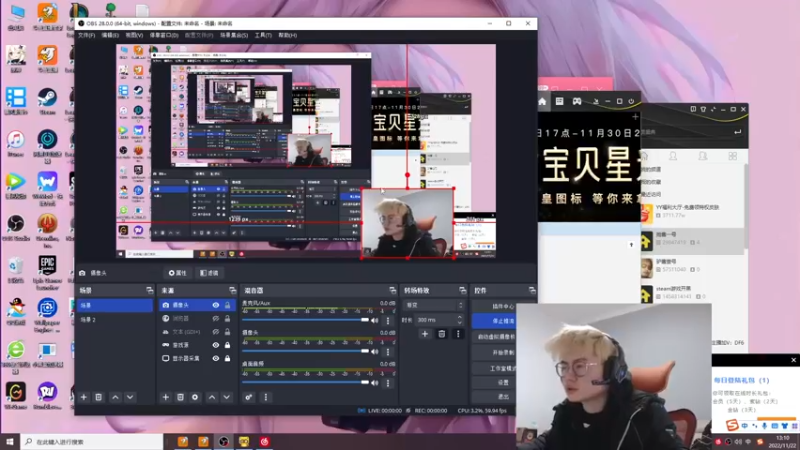Move selected source up in the list
The height and width of the screenshot is (450, 800).
point(212,397)
